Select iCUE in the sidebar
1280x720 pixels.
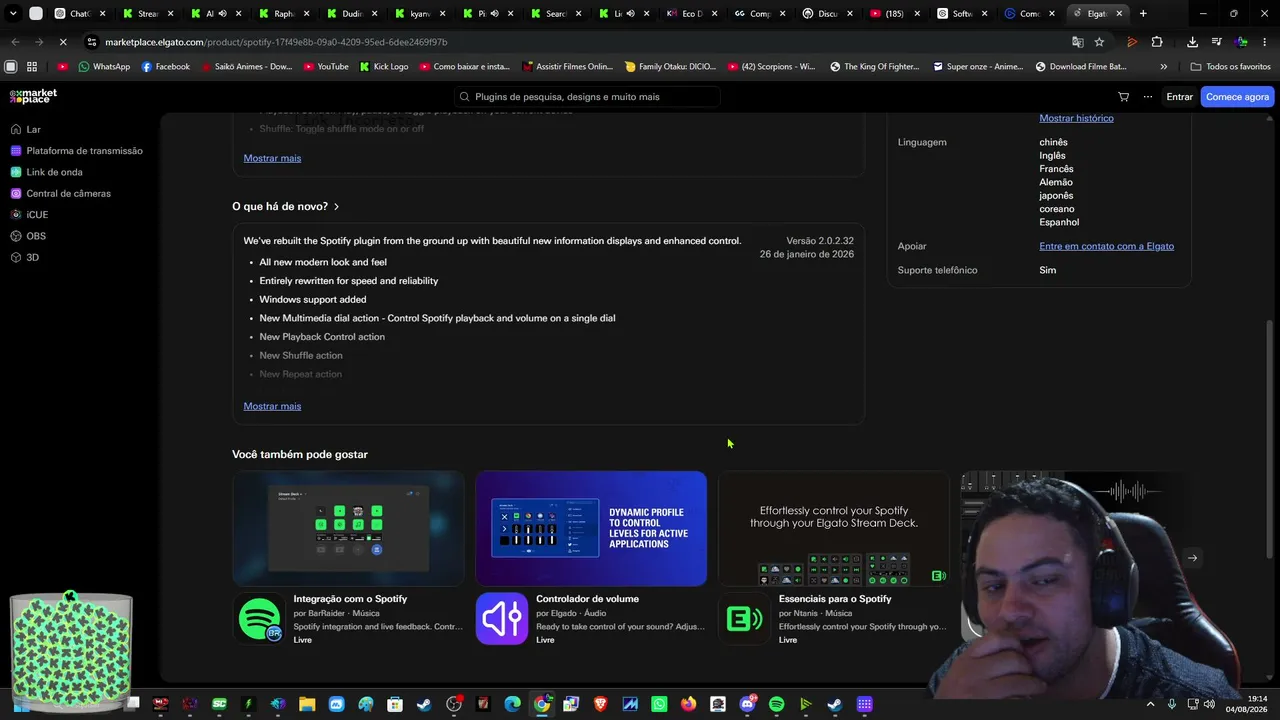click(x=29, y=215)
